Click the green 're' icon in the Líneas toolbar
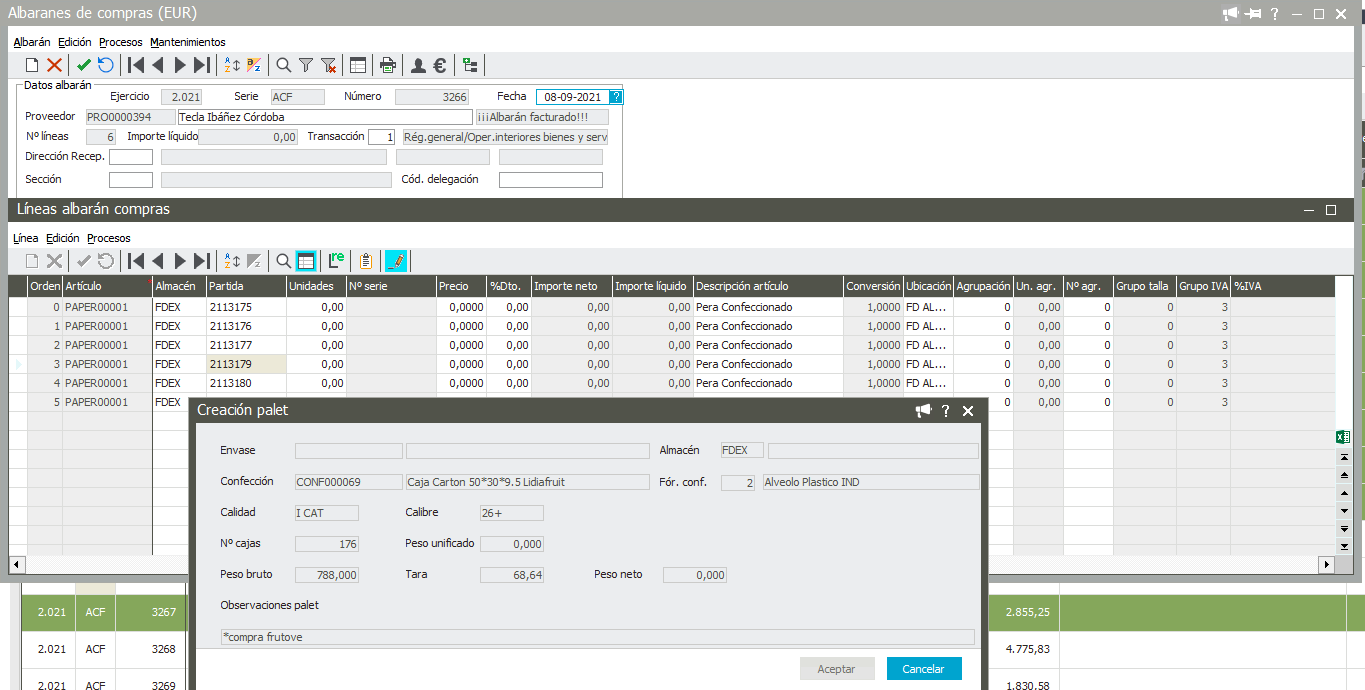Viewport: 1365px width, 690px height. 337,261
